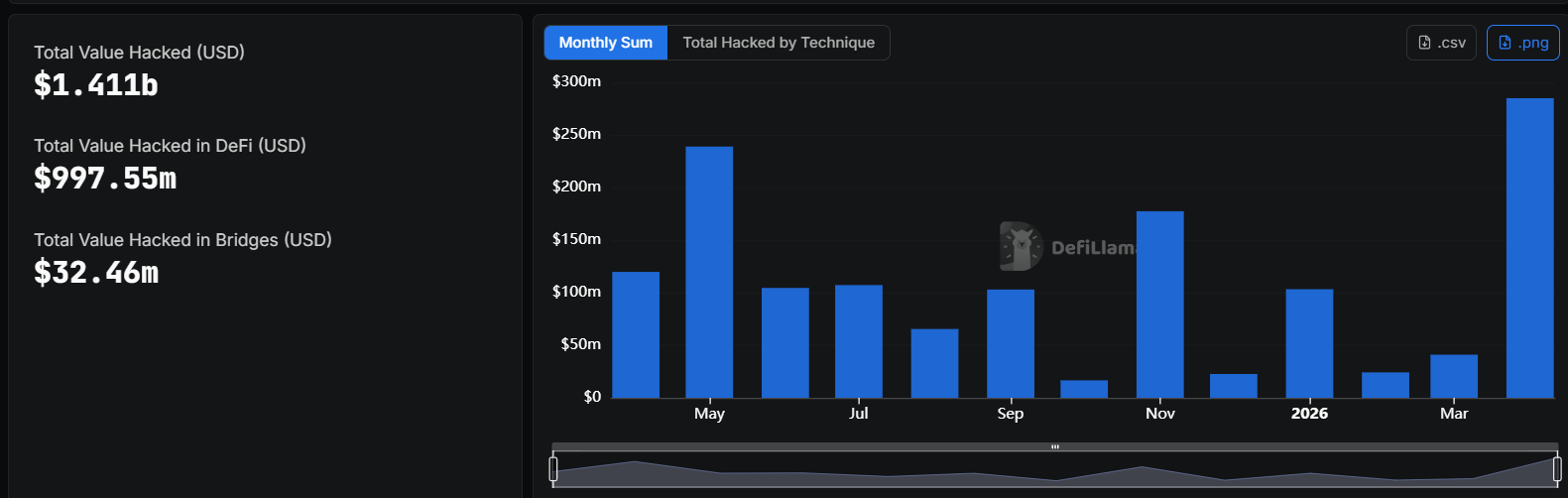This screenshot has height=498, width=1568.
Task: Click the right handle of the range slider
Action: [x=1557, y=468]
